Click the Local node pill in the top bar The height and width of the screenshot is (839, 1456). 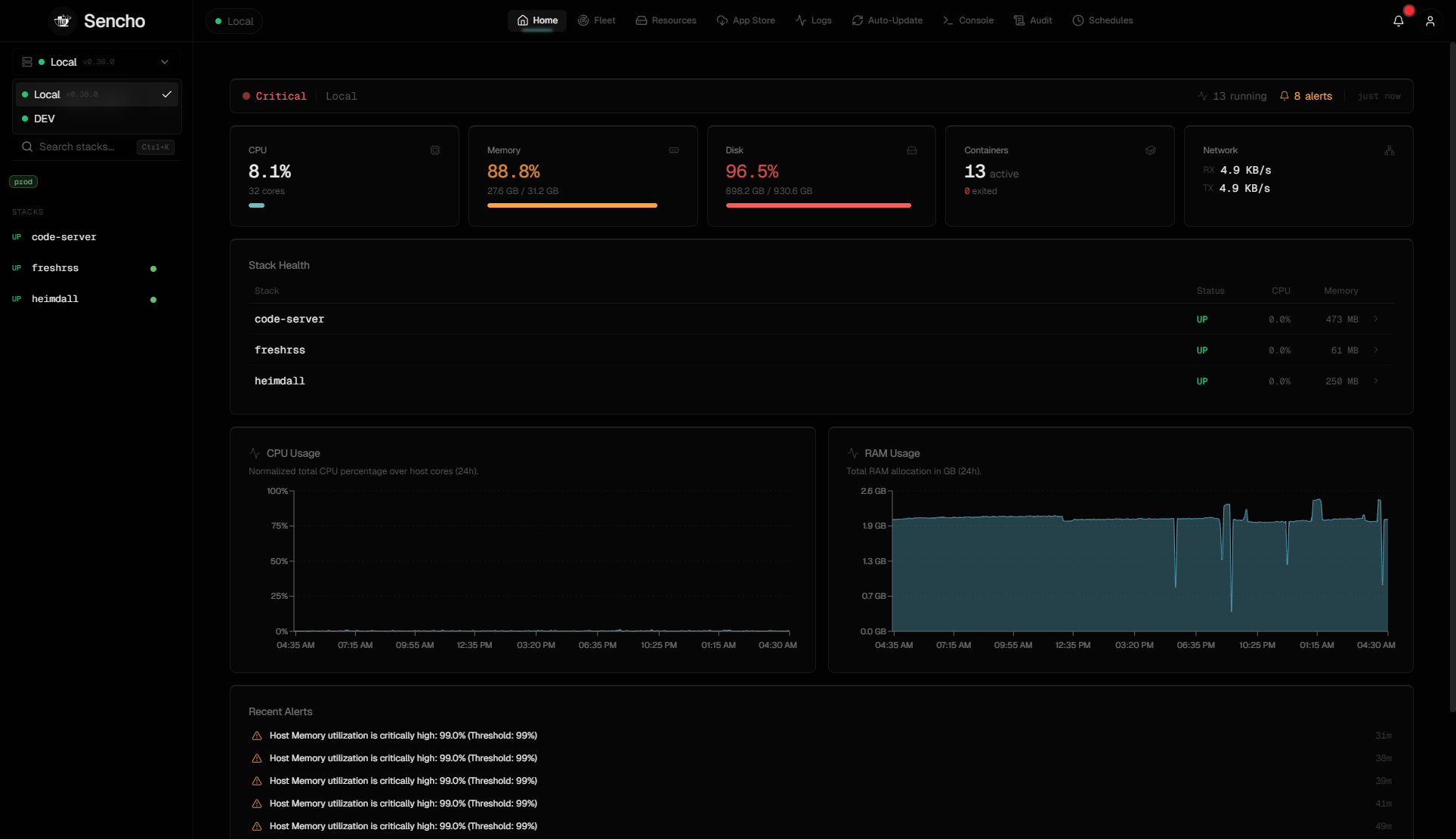tap(234, 21)
